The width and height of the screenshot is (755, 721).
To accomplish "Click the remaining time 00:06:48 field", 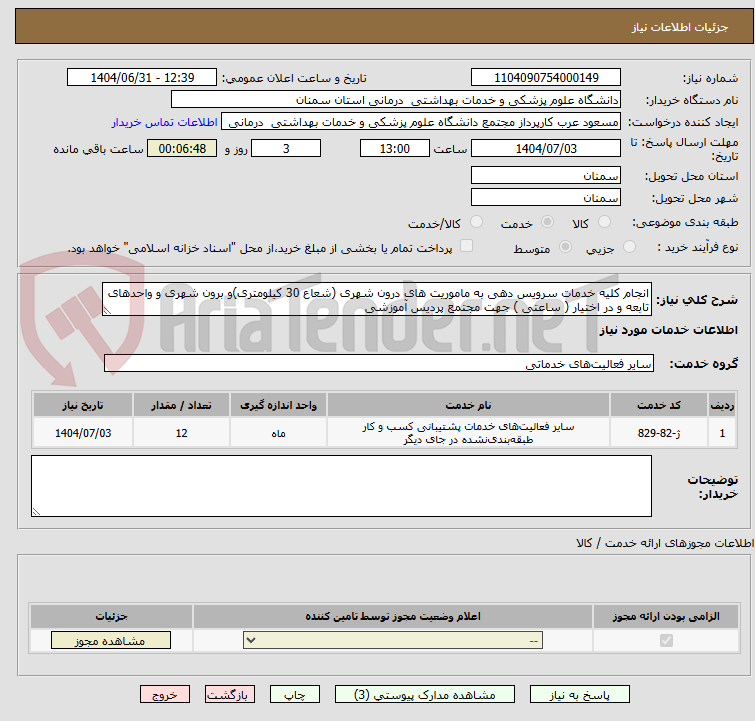I will [182, 148].
